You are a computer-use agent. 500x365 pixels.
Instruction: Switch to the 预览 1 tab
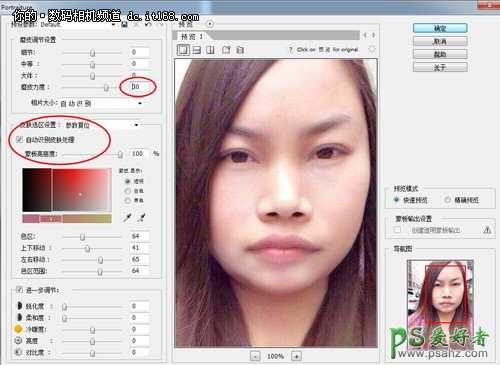192,36
